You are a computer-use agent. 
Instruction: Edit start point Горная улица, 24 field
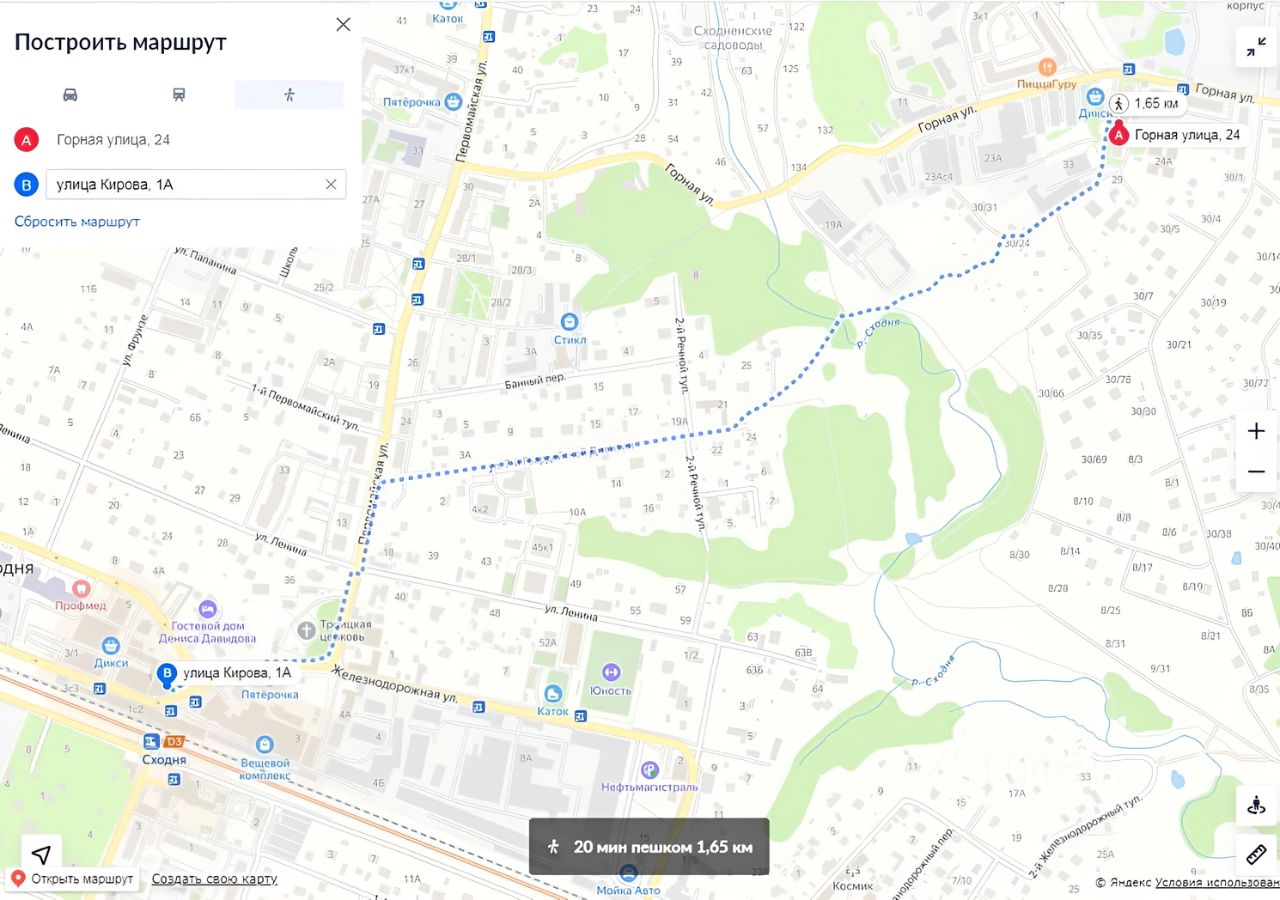[113, 140]
